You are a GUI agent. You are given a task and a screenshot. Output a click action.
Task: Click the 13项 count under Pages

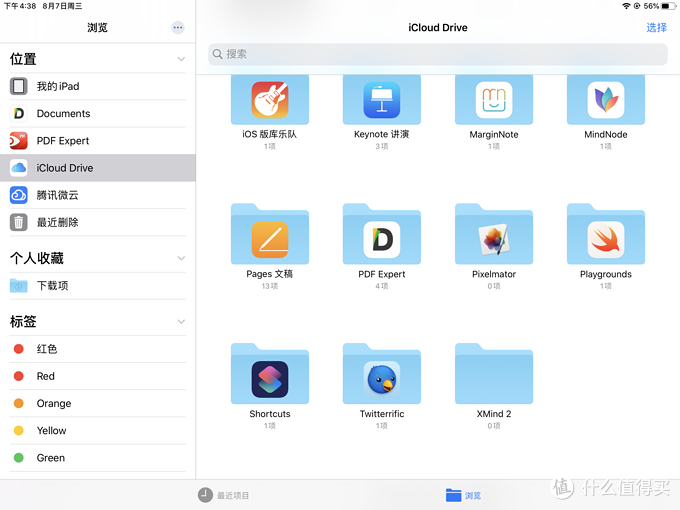coord(270,286)
